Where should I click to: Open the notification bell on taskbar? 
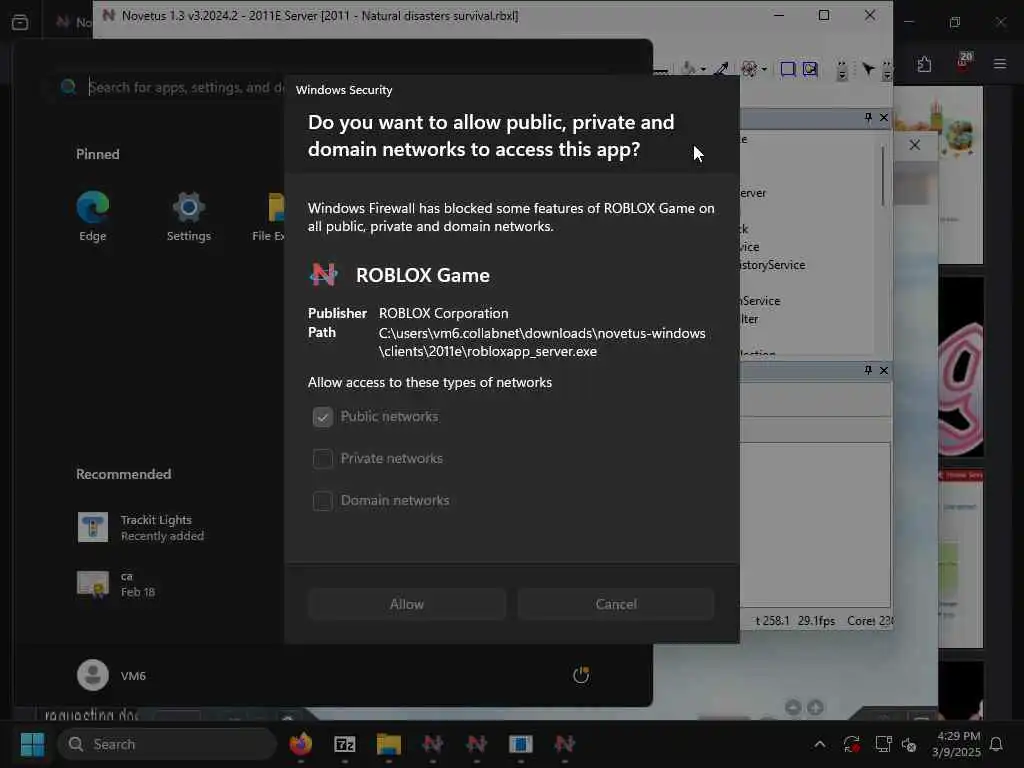[x=997, y=744]
